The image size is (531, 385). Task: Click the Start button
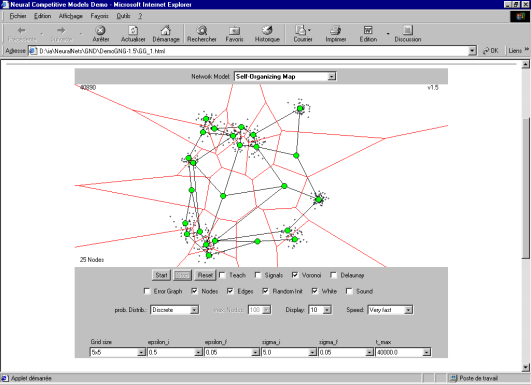coord(161,275)
